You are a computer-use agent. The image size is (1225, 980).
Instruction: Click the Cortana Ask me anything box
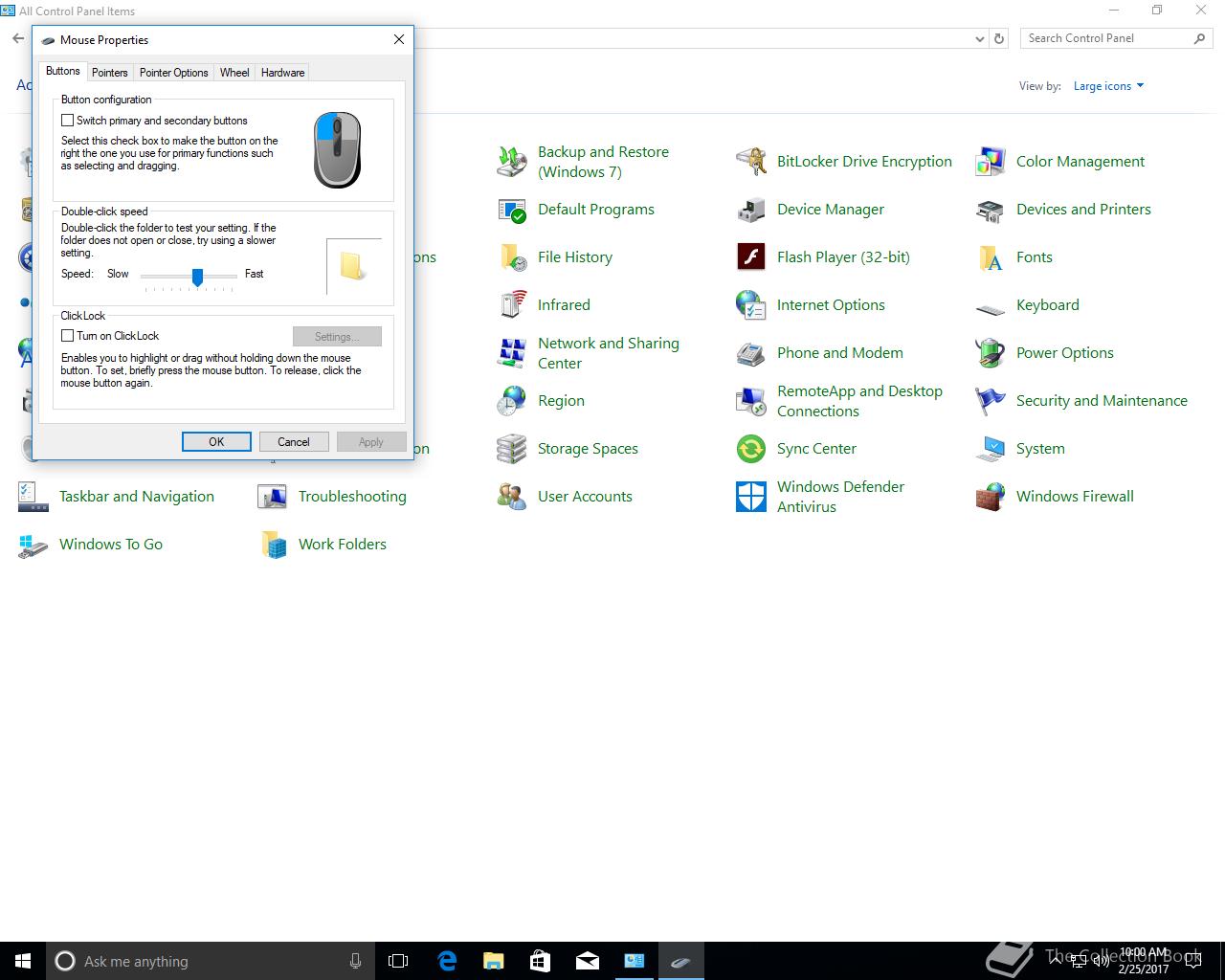click(211, 961)
